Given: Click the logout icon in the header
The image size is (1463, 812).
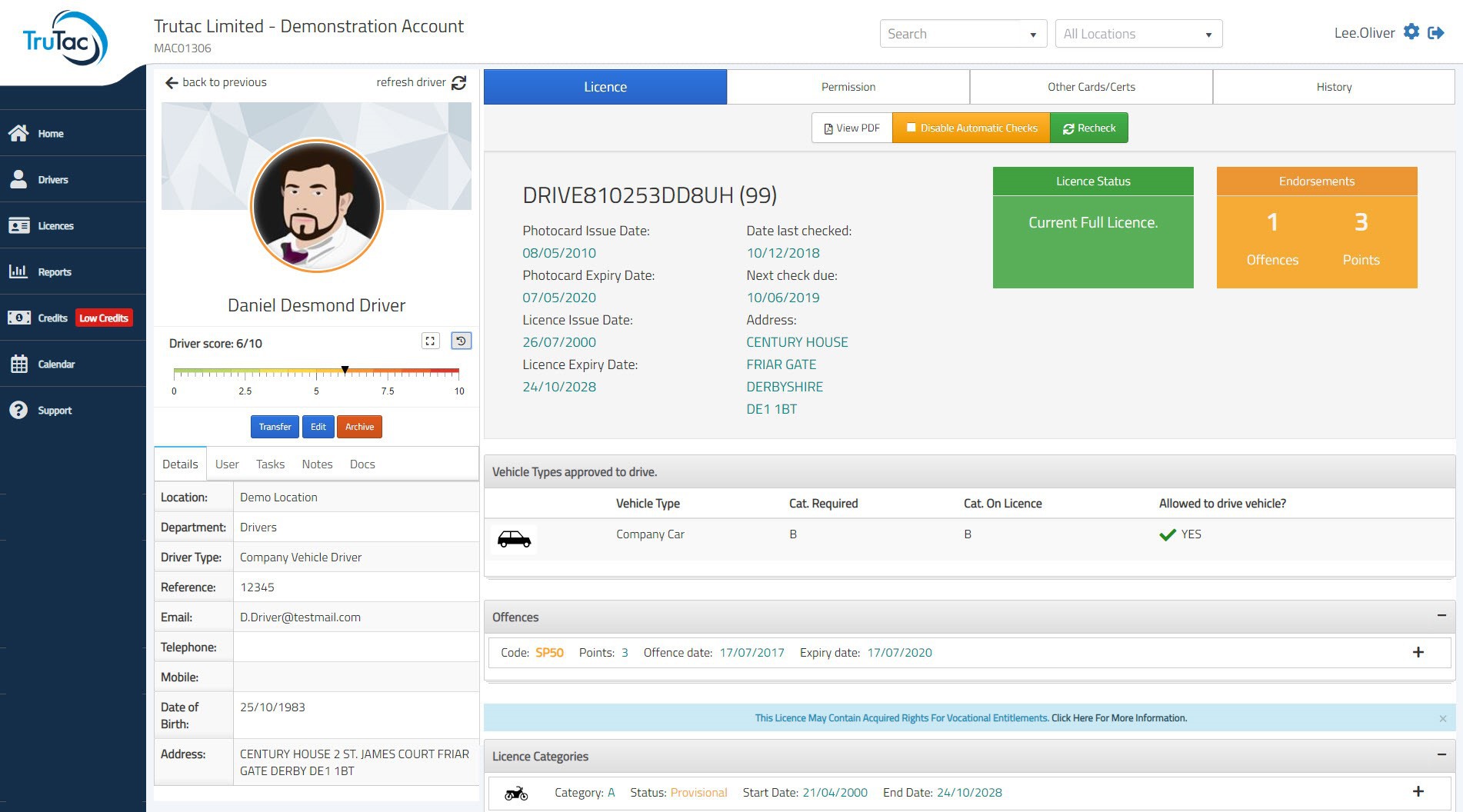Looking at the screenshot, I should click(x=1435, y=32).
